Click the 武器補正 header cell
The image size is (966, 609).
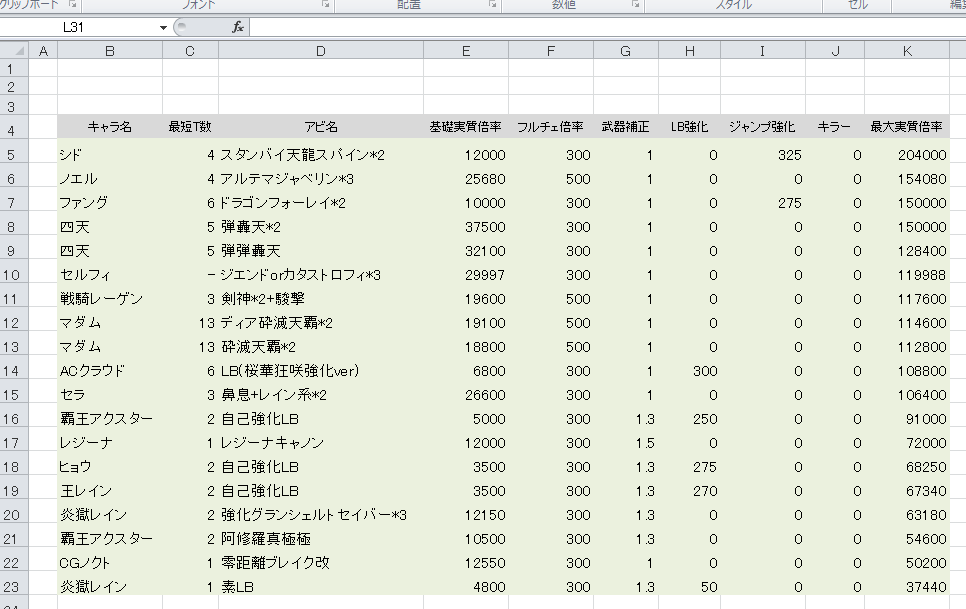coord(626,127)
